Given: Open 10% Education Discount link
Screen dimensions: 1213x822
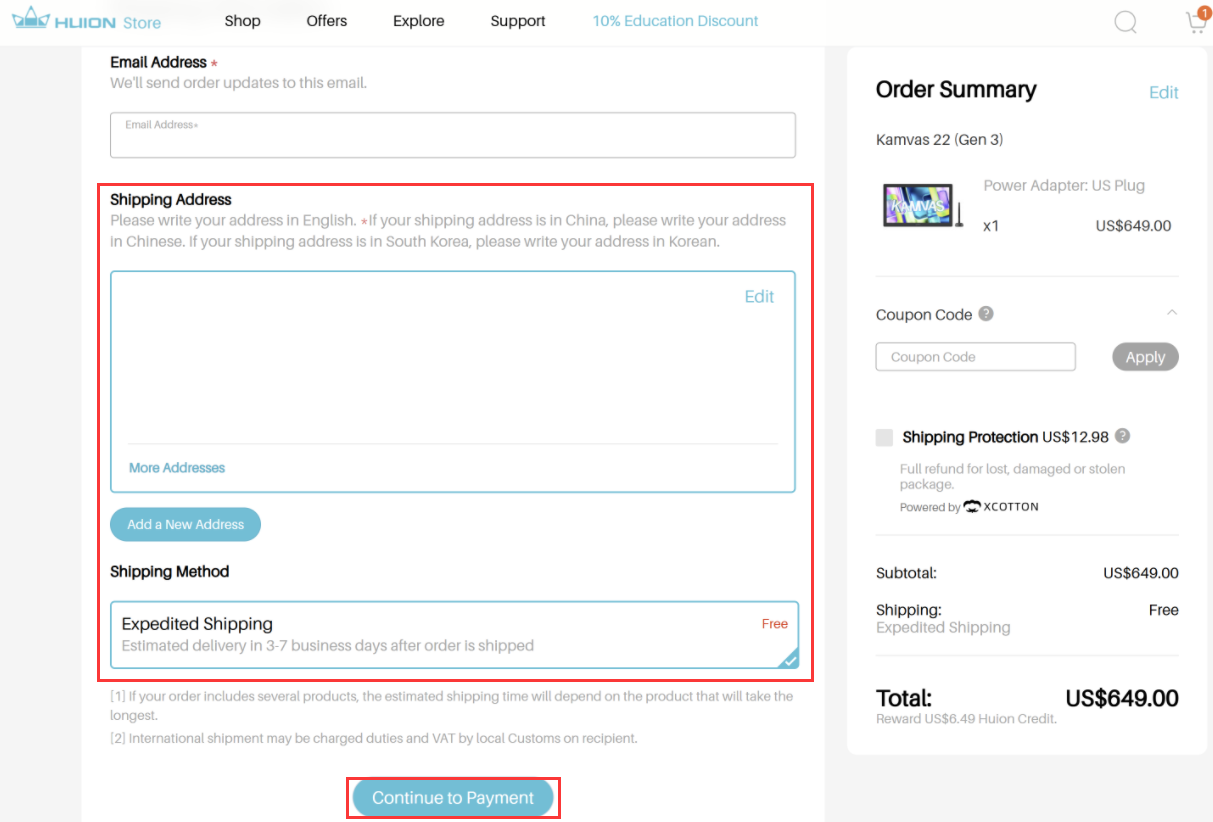Looking at the screenshot, I should [x=675, y=21].
